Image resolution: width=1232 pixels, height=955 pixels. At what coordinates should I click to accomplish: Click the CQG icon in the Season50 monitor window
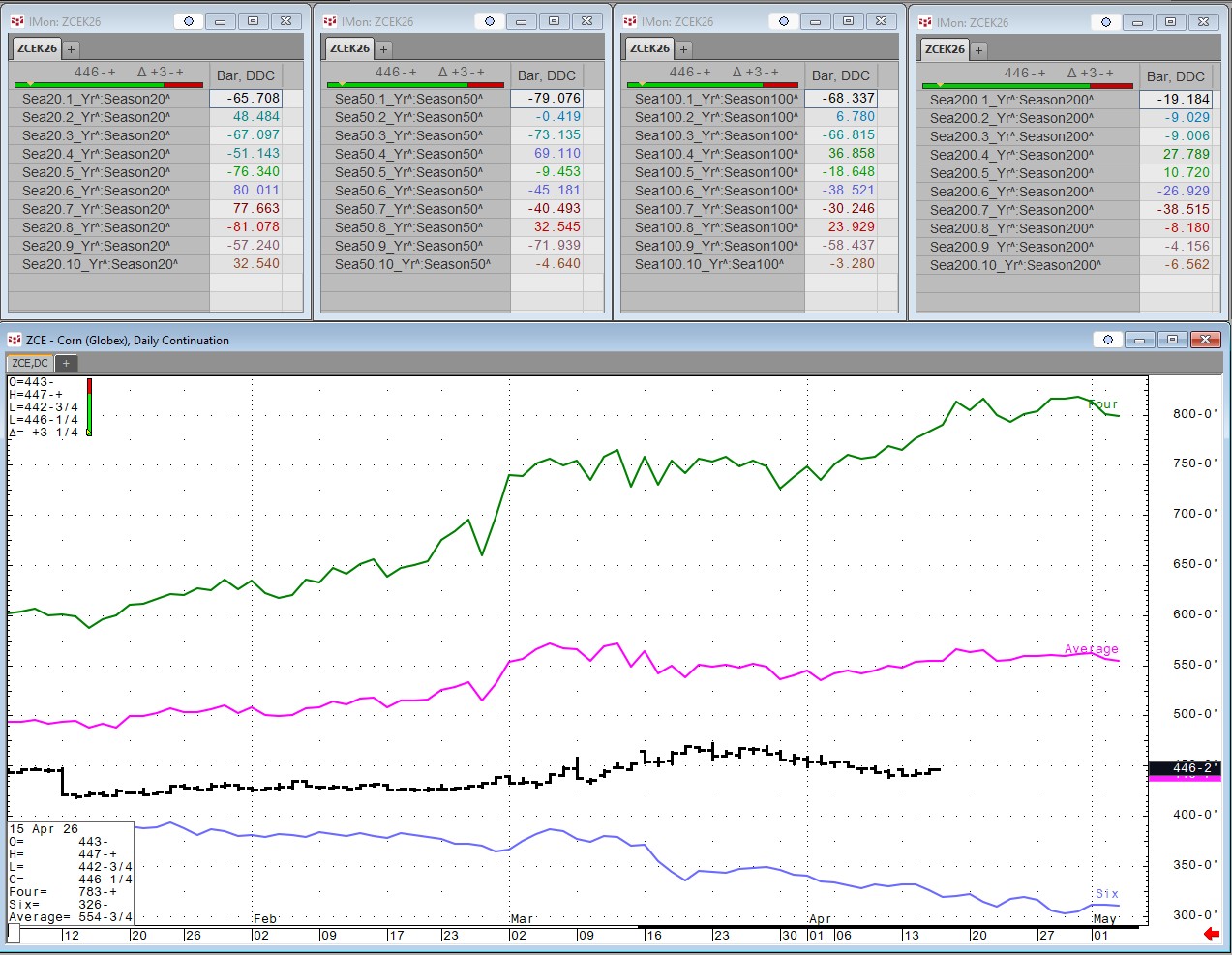(330, 21)
